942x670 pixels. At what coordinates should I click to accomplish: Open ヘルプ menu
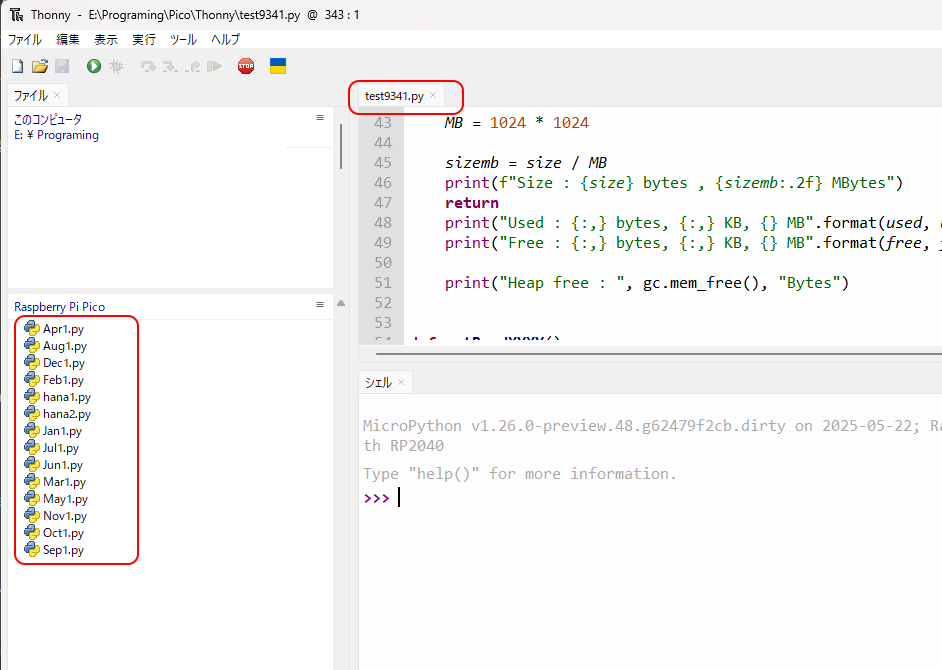tap(226, 40)
